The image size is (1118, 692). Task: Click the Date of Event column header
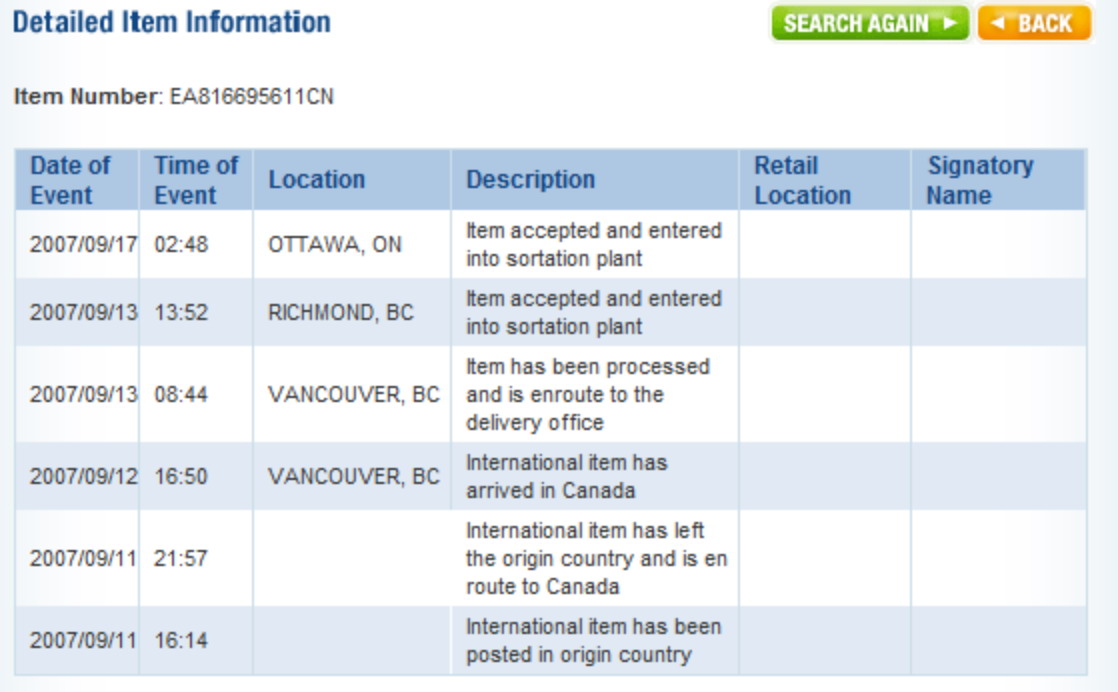coord(70,180)
